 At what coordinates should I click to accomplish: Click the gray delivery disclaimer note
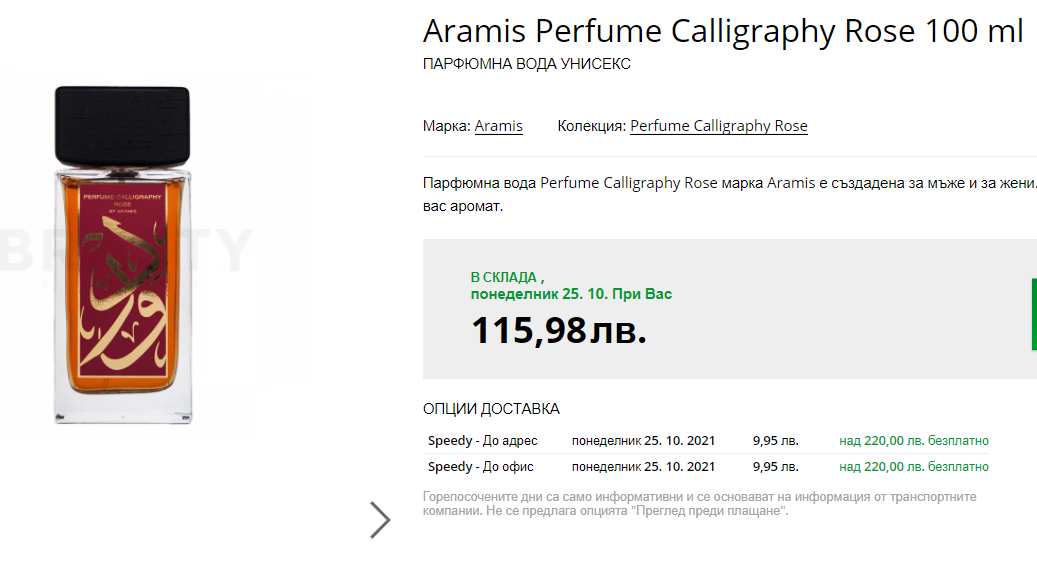click(x=699, y=504)
